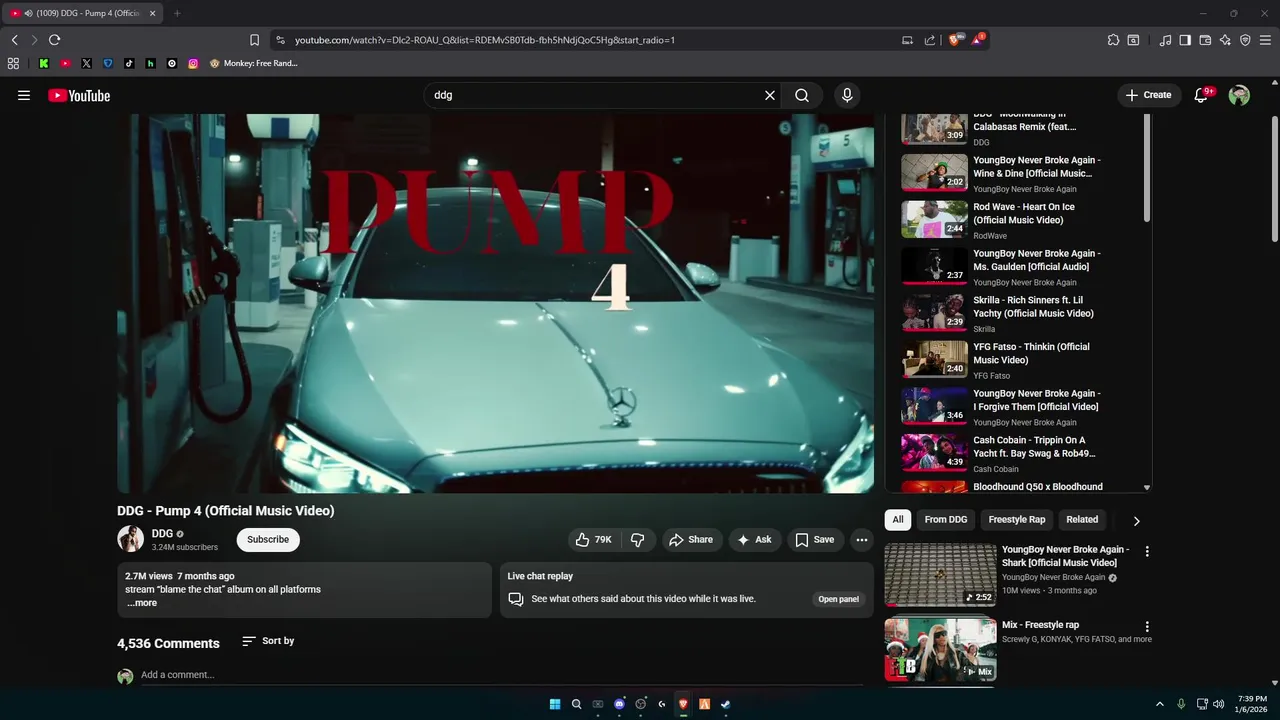Open the Brave Shields lion icon
The height and width of the screenshot is (720, 1280).
pos(954,40)
